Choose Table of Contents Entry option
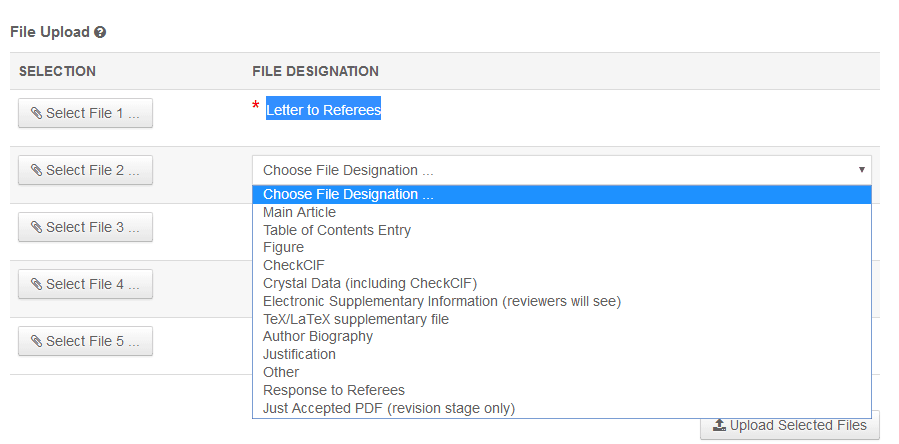 click(x=336, y=230)
